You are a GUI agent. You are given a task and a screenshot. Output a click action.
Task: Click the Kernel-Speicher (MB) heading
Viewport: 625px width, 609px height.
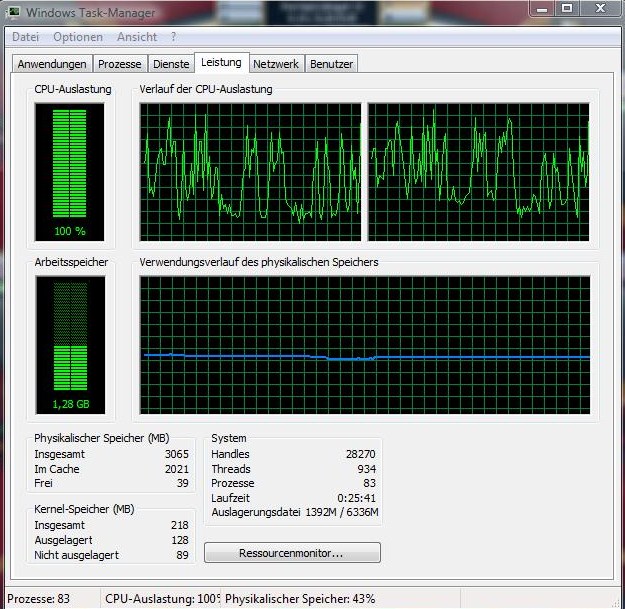84,509
